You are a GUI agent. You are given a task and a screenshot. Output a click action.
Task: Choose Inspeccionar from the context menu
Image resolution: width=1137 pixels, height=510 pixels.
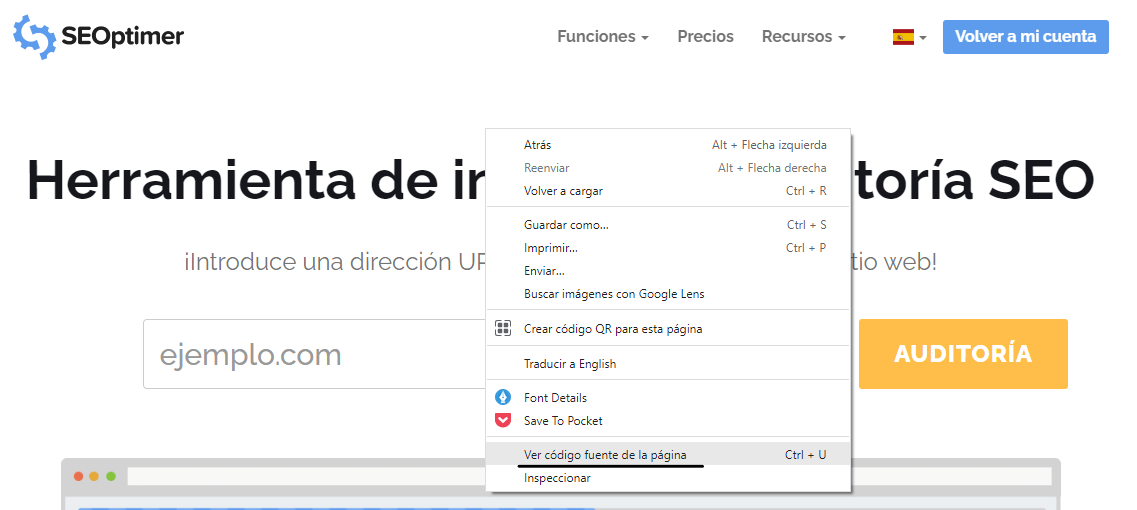[x=557, y=478]
